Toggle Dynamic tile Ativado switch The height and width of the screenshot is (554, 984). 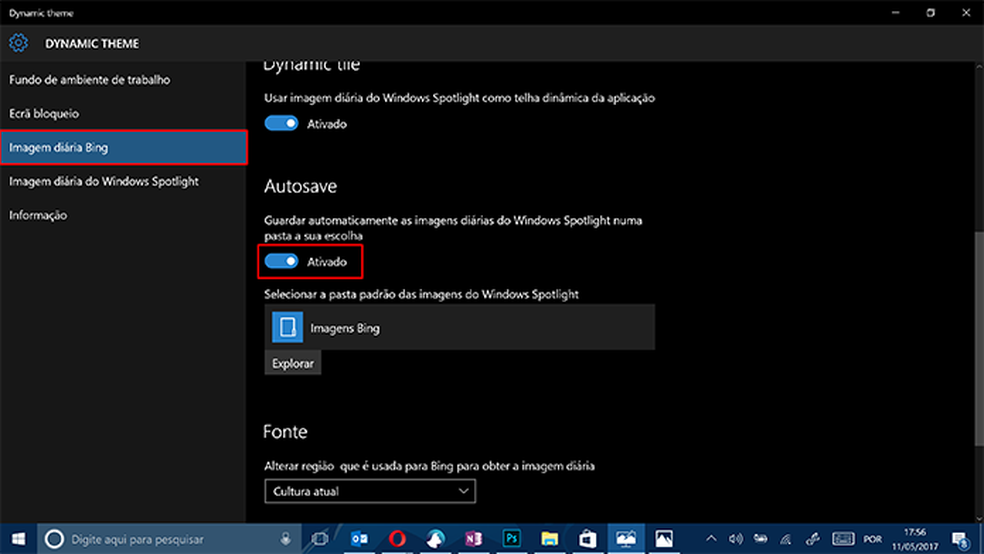click(281, 124)
